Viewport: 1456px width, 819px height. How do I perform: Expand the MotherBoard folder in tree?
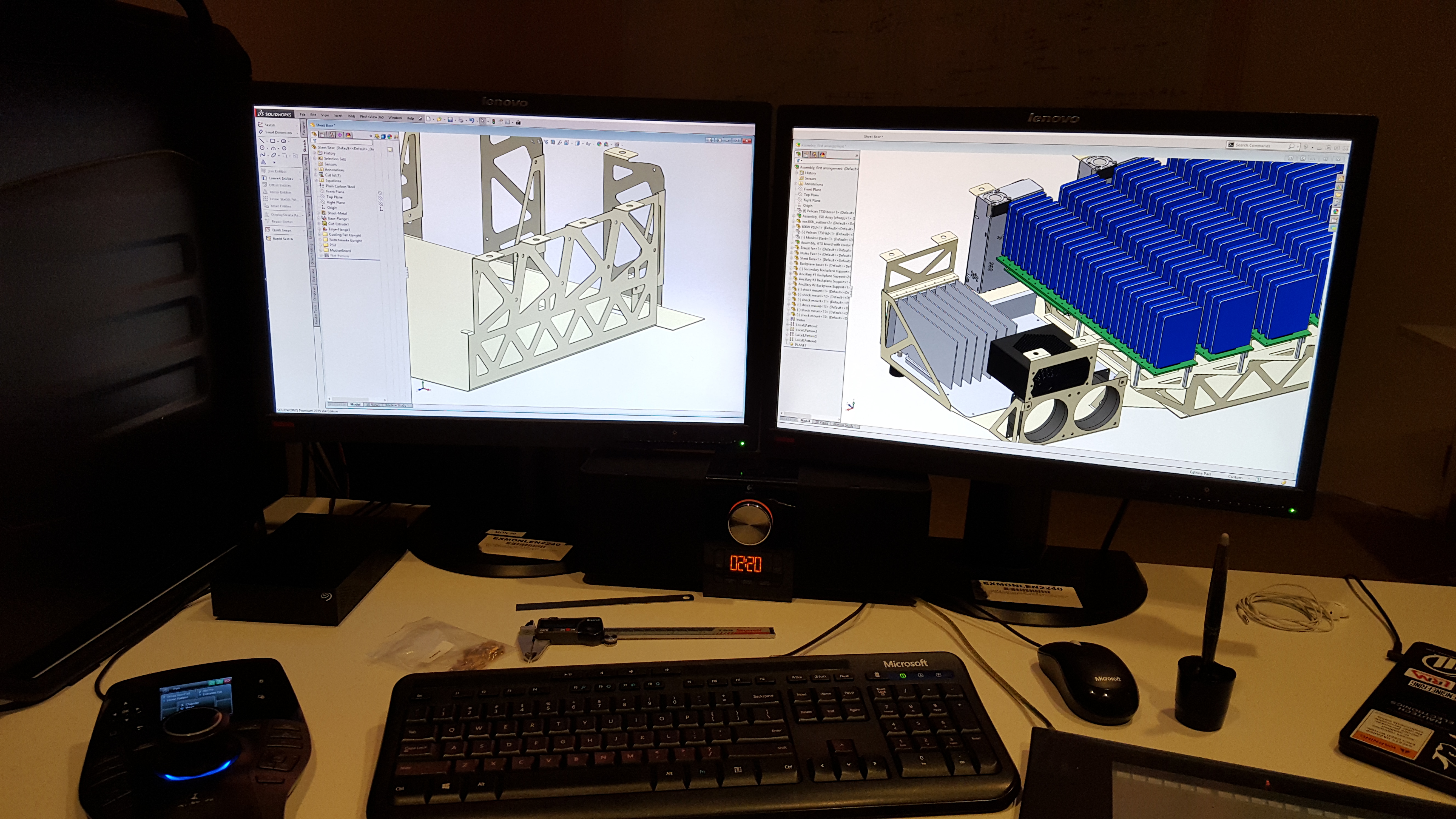tap(321, 251)
